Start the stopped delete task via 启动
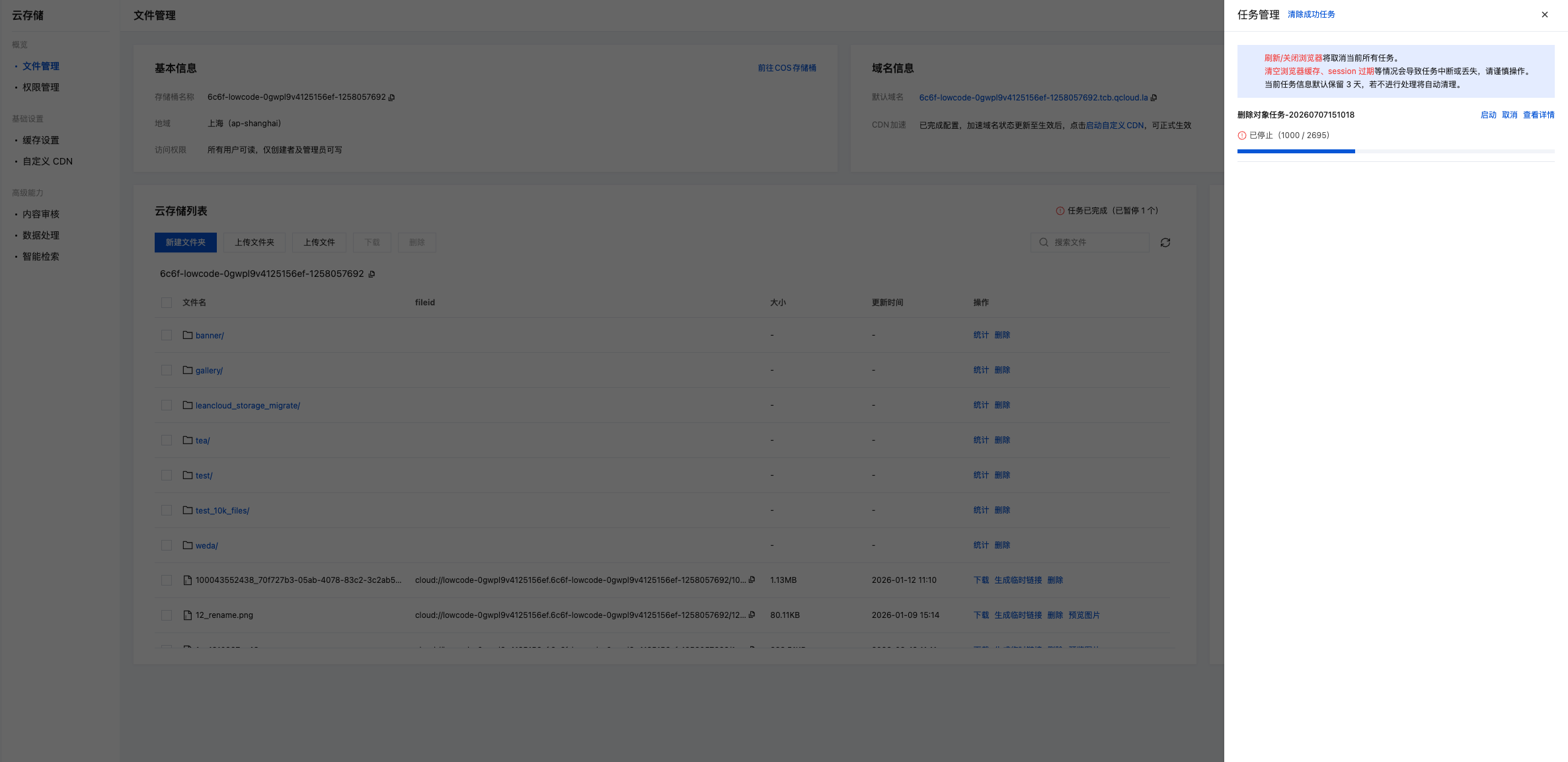This screenshot has width=1568, height=762. (x=1488, y=115)
